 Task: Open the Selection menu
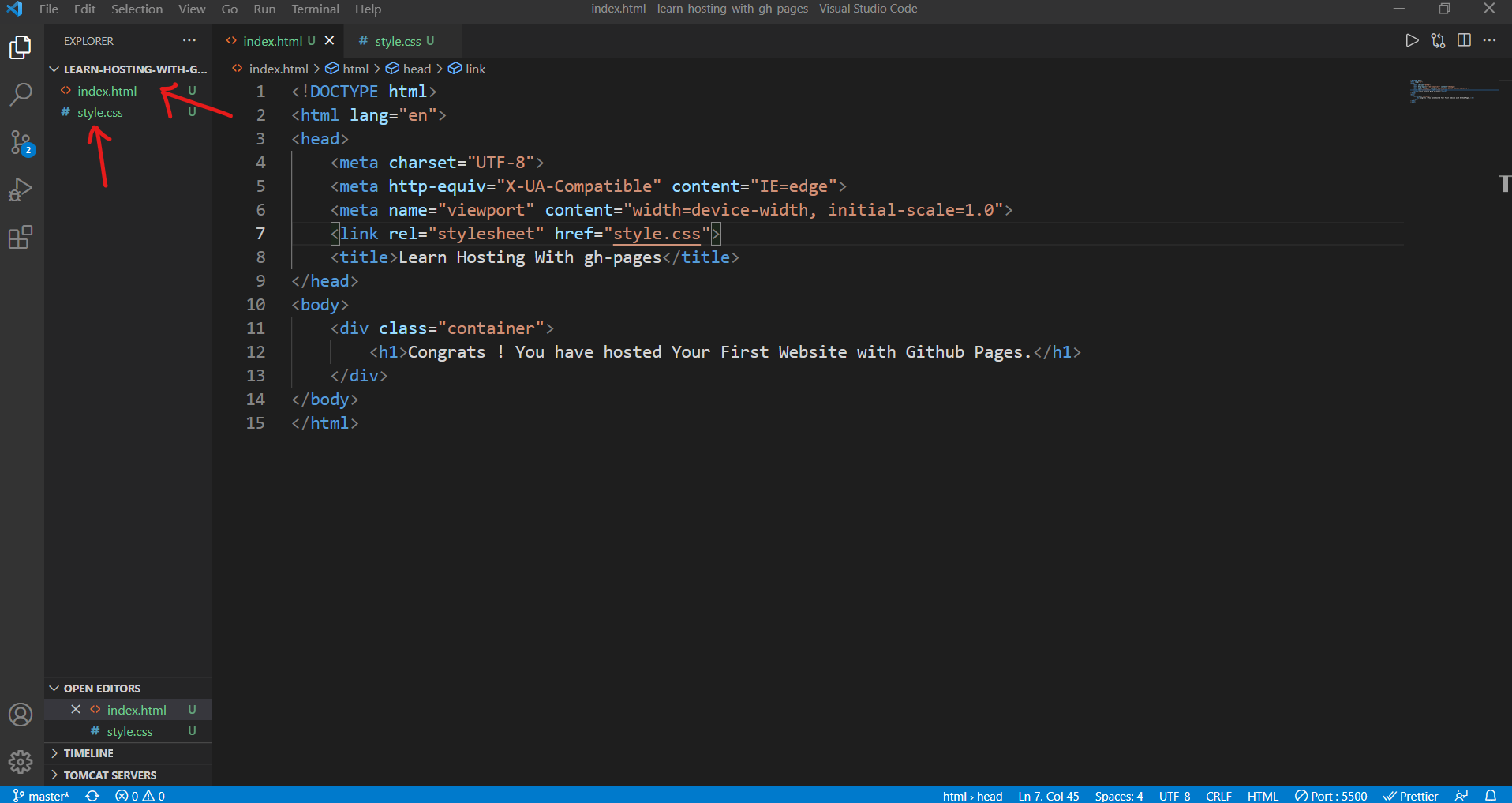(x=137, y=9)
